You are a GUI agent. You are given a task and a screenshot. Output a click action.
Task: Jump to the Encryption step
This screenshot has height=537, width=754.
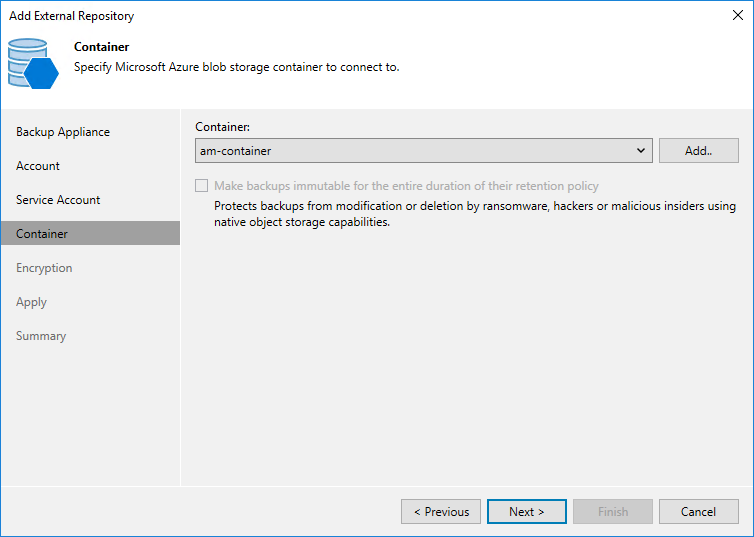[44, 268]
